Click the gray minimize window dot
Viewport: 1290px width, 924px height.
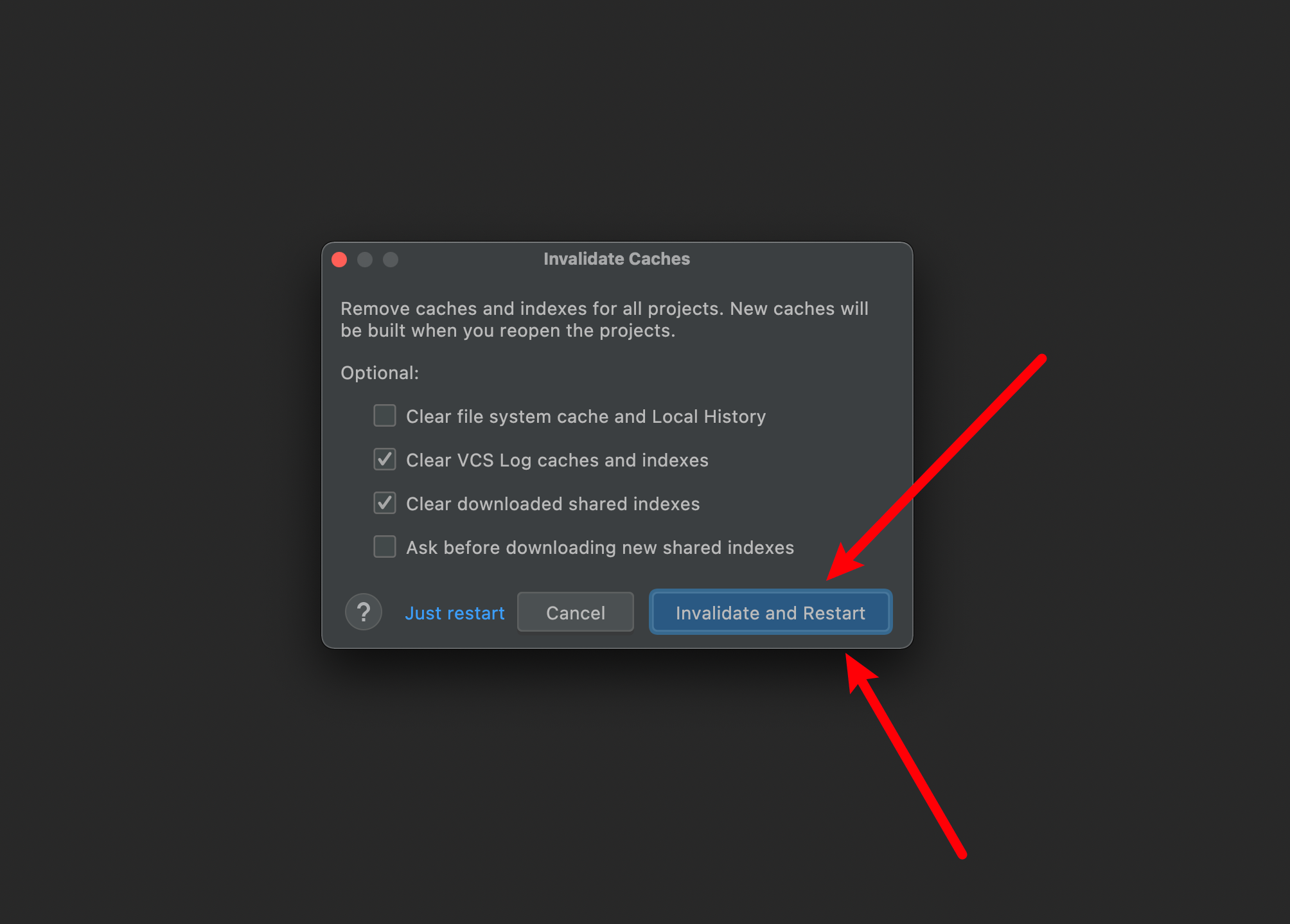(365, 260)
